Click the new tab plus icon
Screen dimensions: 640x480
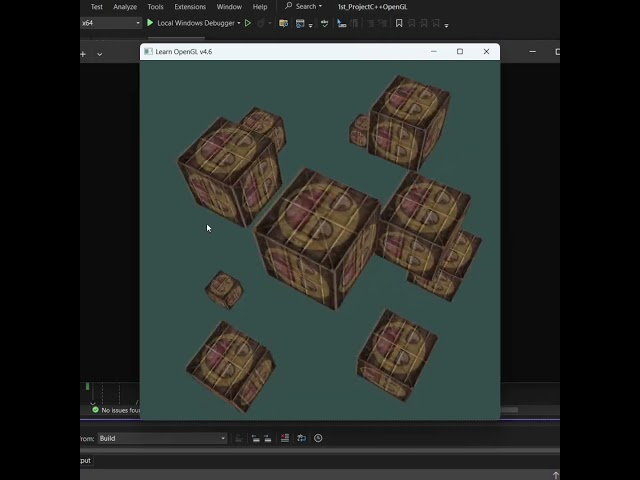83,54
